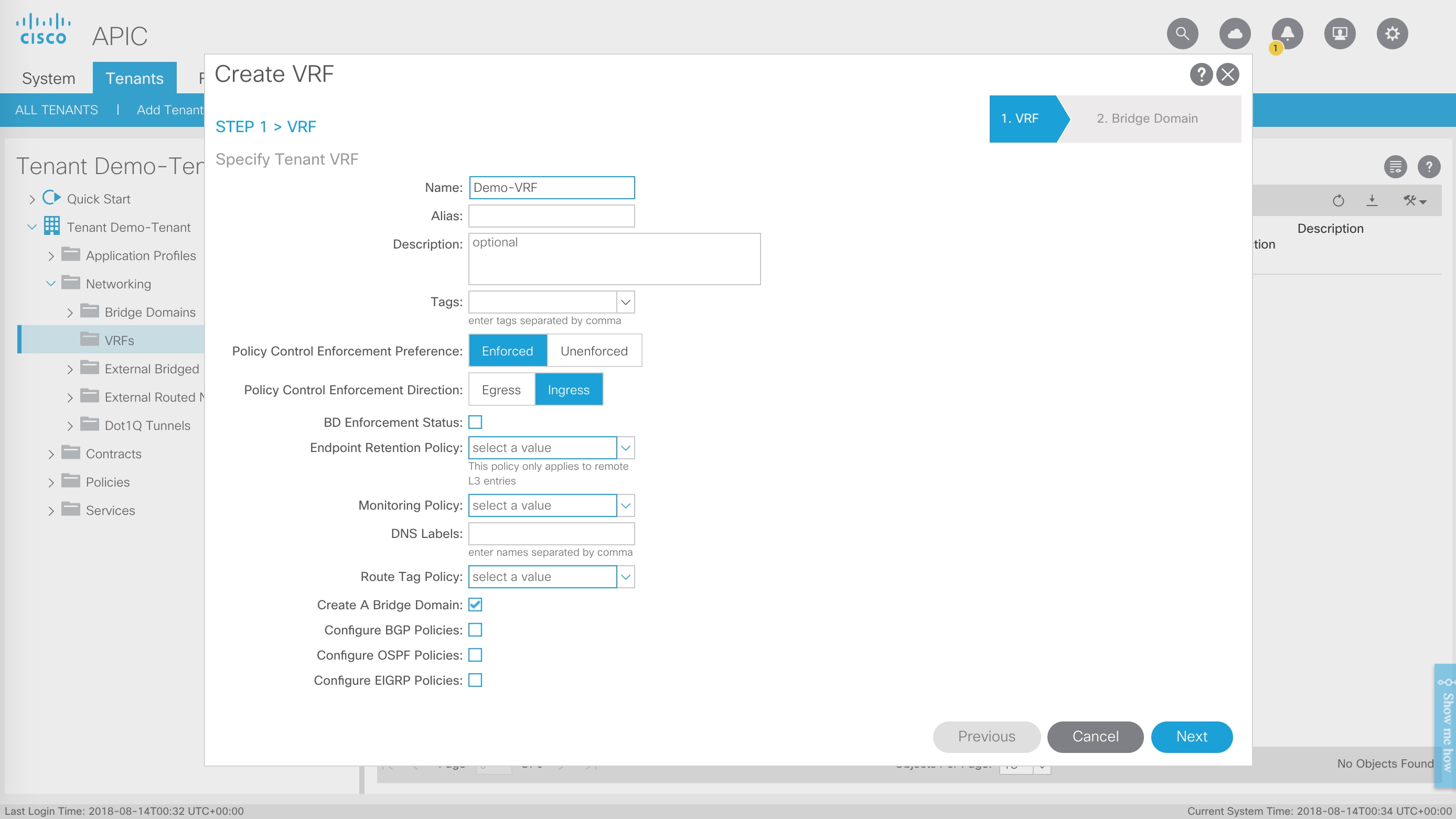
Task: Expand the Application Profiles tree folder
Action: click(x=51, y=256)
